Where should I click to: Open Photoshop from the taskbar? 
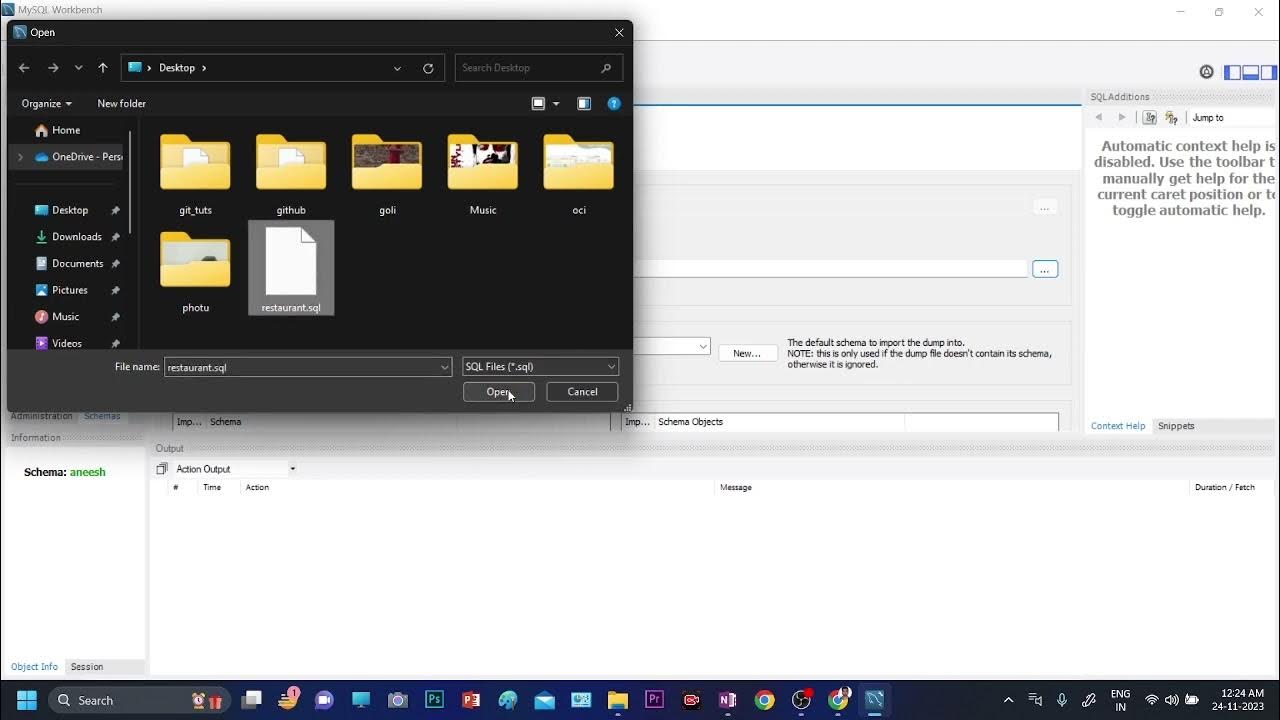(434, 700)
